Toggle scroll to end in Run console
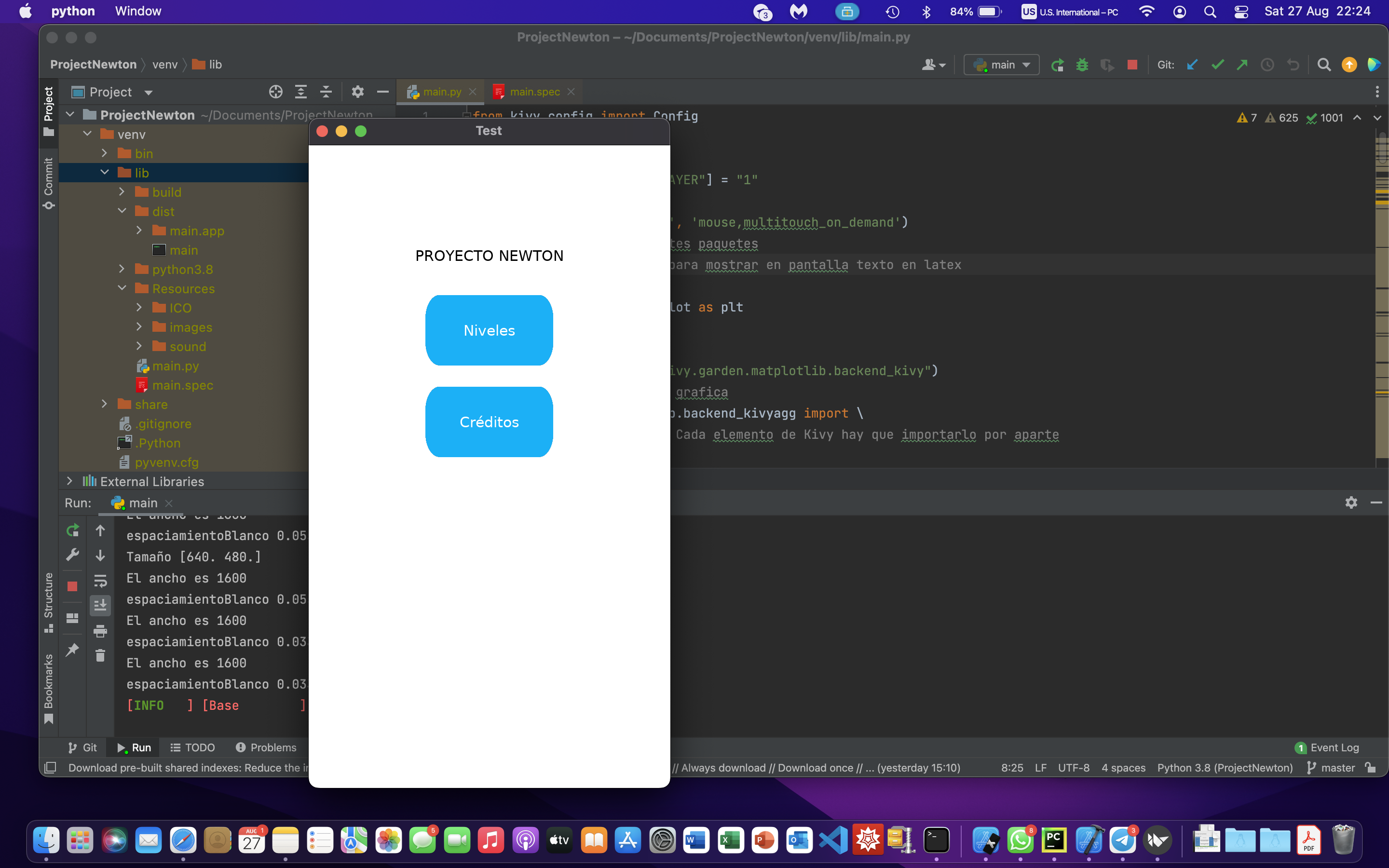1389x868 pixels. coord(100,605)
